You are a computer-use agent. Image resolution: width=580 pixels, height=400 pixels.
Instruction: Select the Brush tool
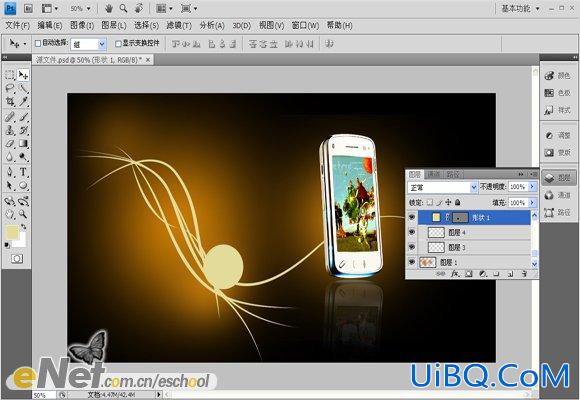pos(23,117)
